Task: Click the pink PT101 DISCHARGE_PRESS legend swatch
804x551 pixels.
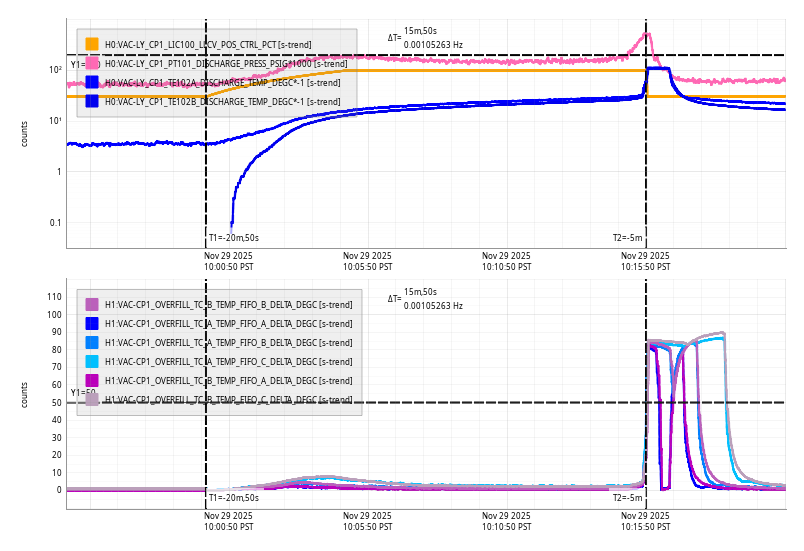Action: click(92, 63)
